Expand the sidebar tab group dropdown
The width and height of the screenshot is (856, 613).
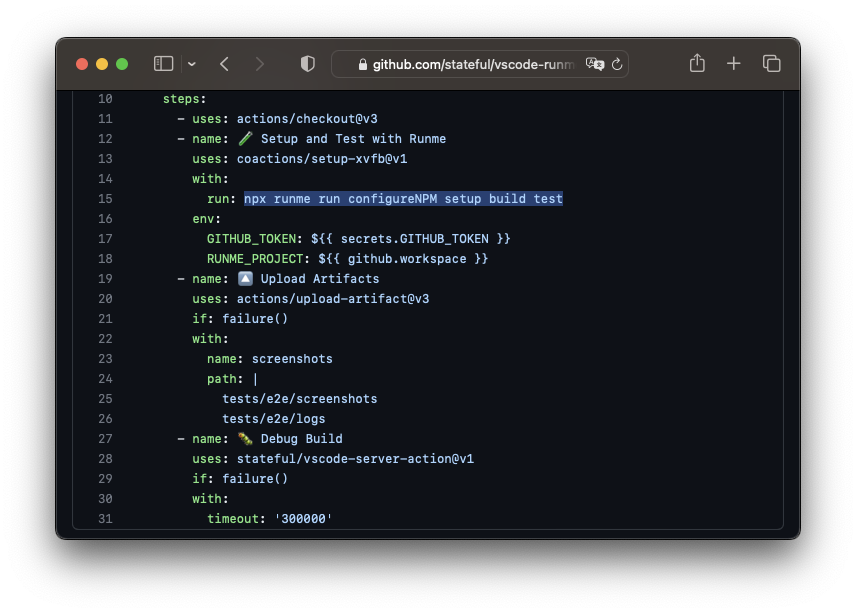pyautogui.click(x=192, y=64)
